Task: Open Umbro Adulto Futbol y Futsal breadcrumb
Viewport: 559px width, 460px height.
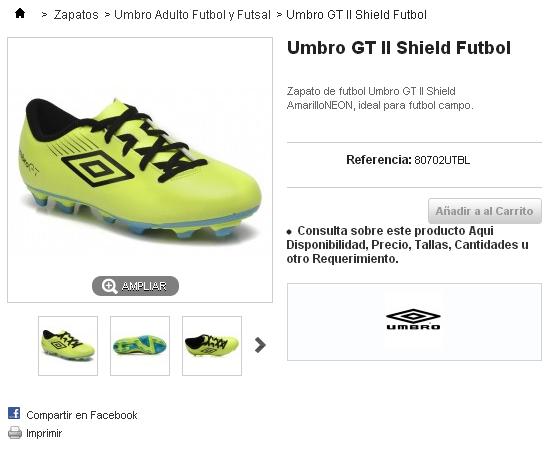Action: pos(192,15)
